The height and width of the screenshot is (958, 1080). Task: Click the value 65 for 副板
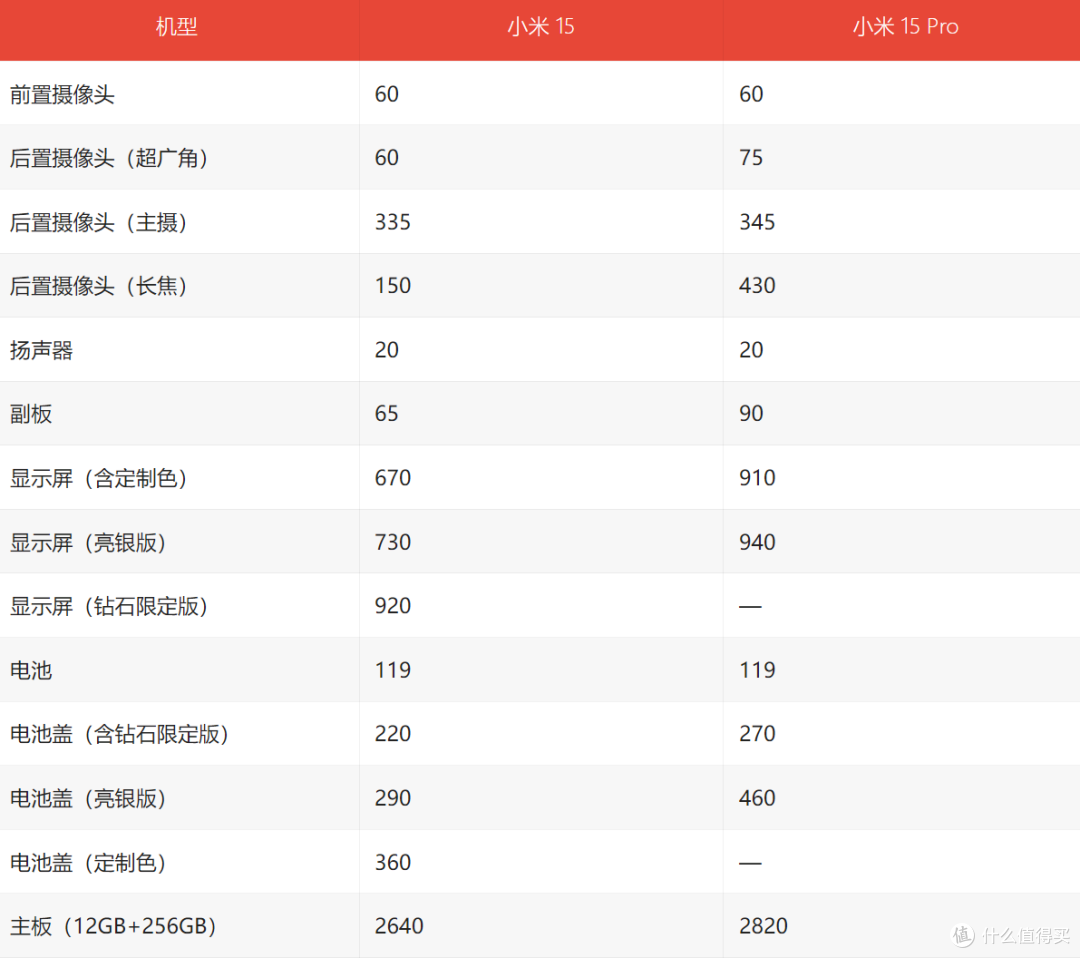click(x=386, y=414)
